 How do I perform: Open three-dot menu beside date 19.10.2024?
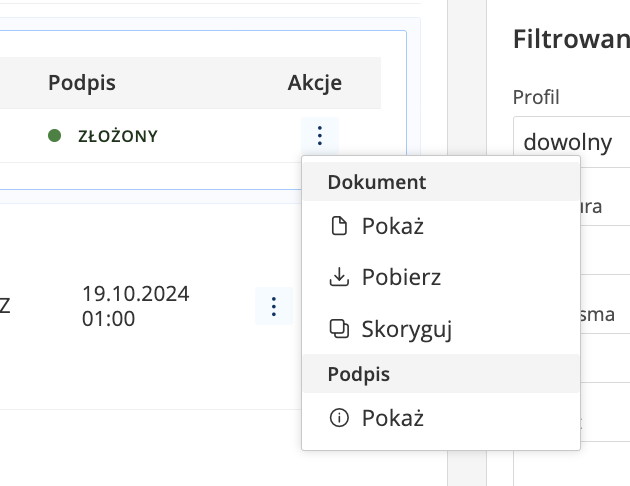tap(274, 306)
